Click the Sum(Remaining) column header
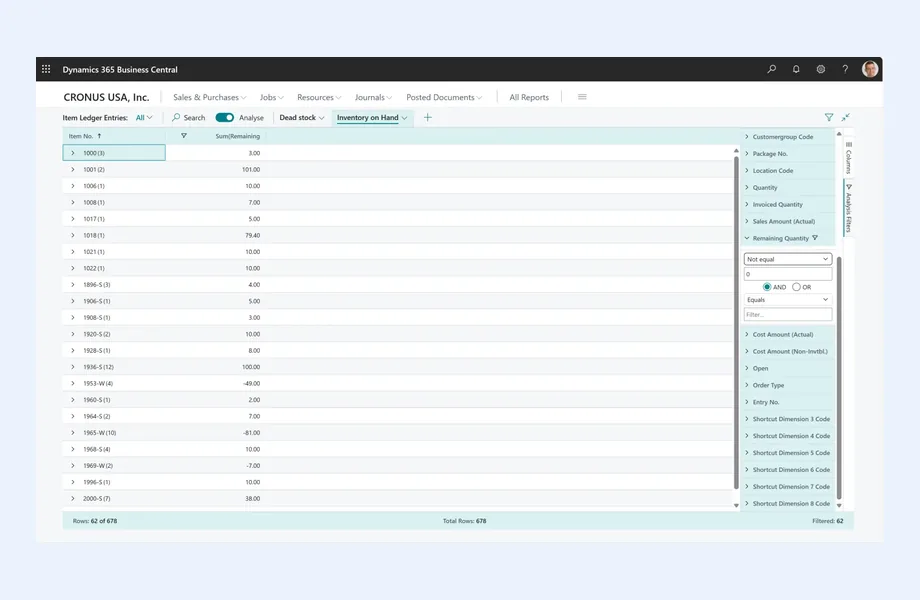The image size is (920, 600). (237, 136)
